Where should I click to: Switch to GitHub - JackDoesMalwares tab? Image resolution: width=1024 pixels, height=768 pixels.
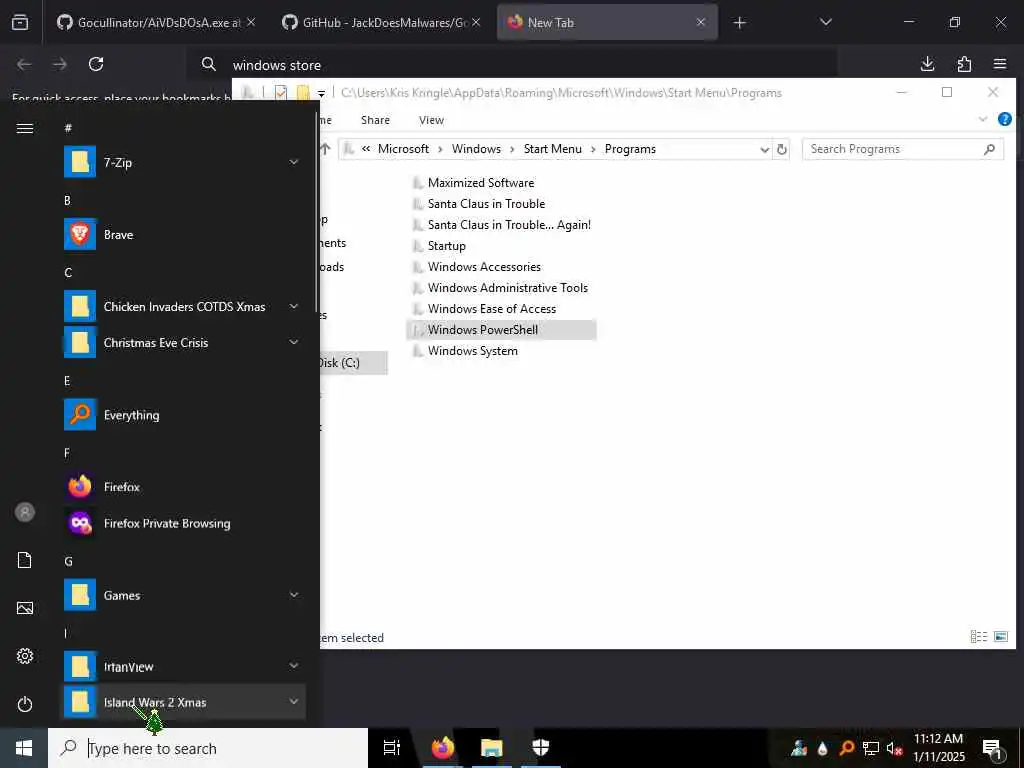(x=381, y=22)
